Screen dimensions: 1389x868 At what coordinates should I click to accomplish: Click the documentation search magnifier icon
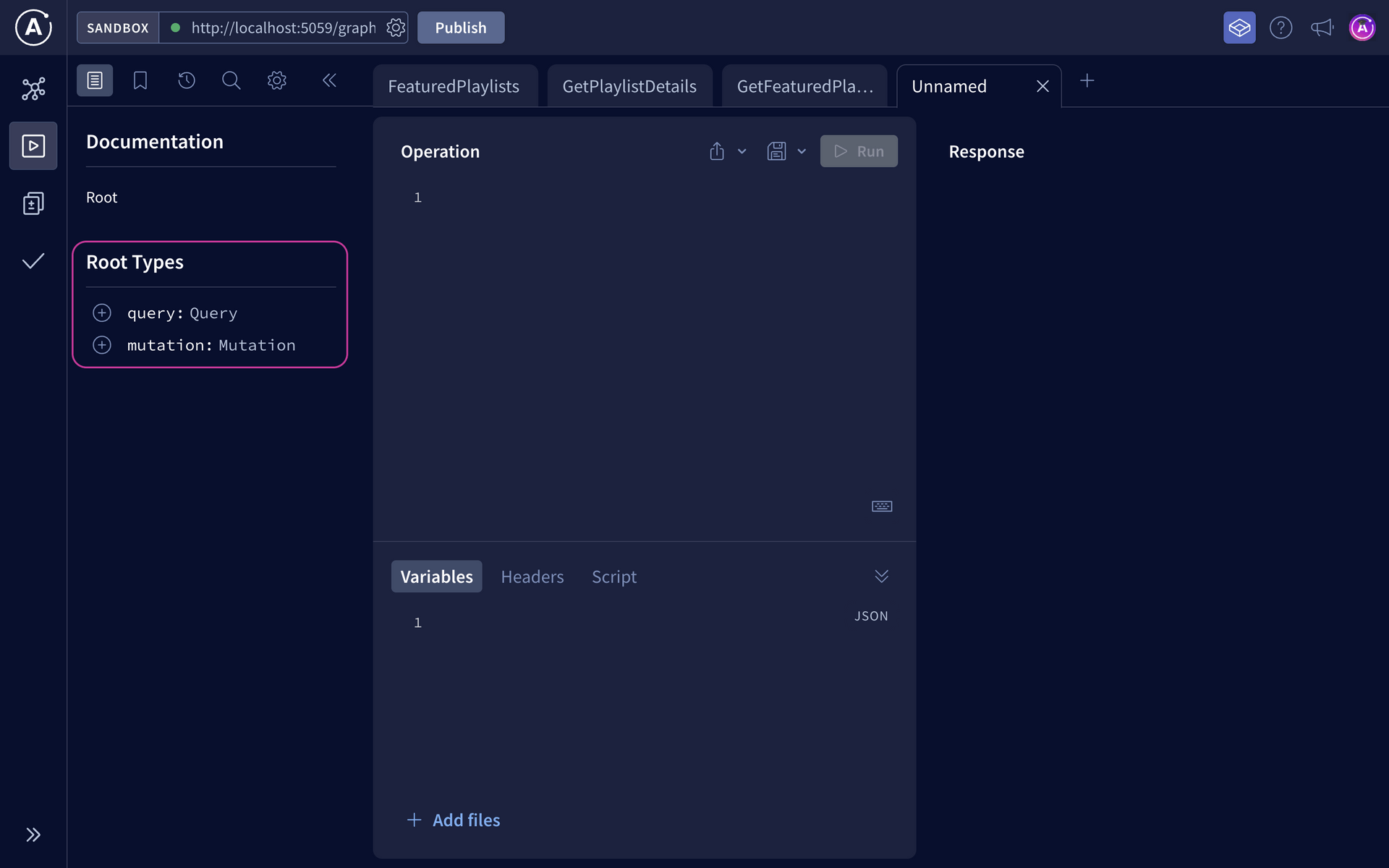pyautogui.click(x=231, y=80)
